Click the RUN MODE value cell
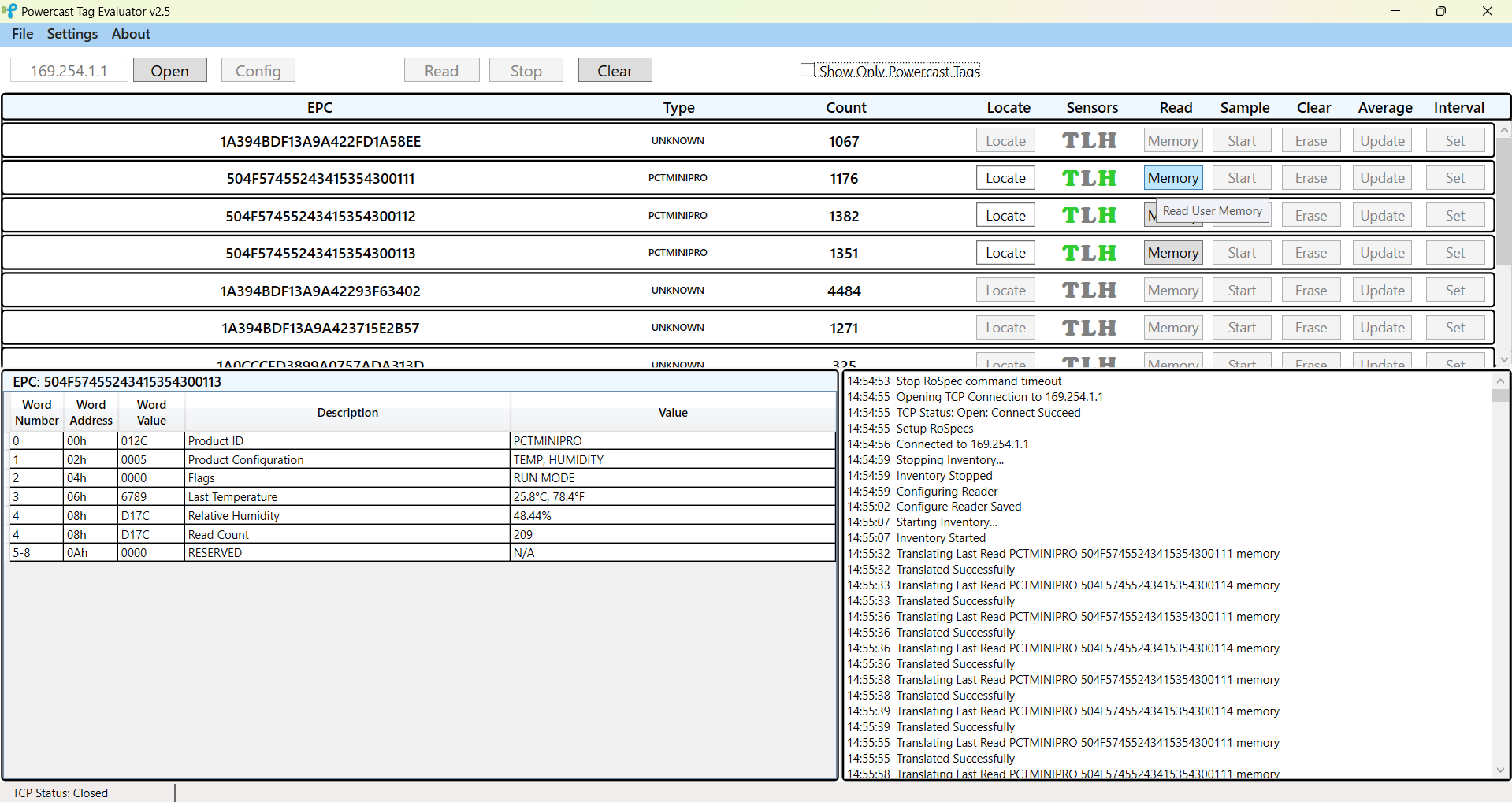Image resolution: width=1512 pixels, height=802 pixels. (x=673, y=477)
